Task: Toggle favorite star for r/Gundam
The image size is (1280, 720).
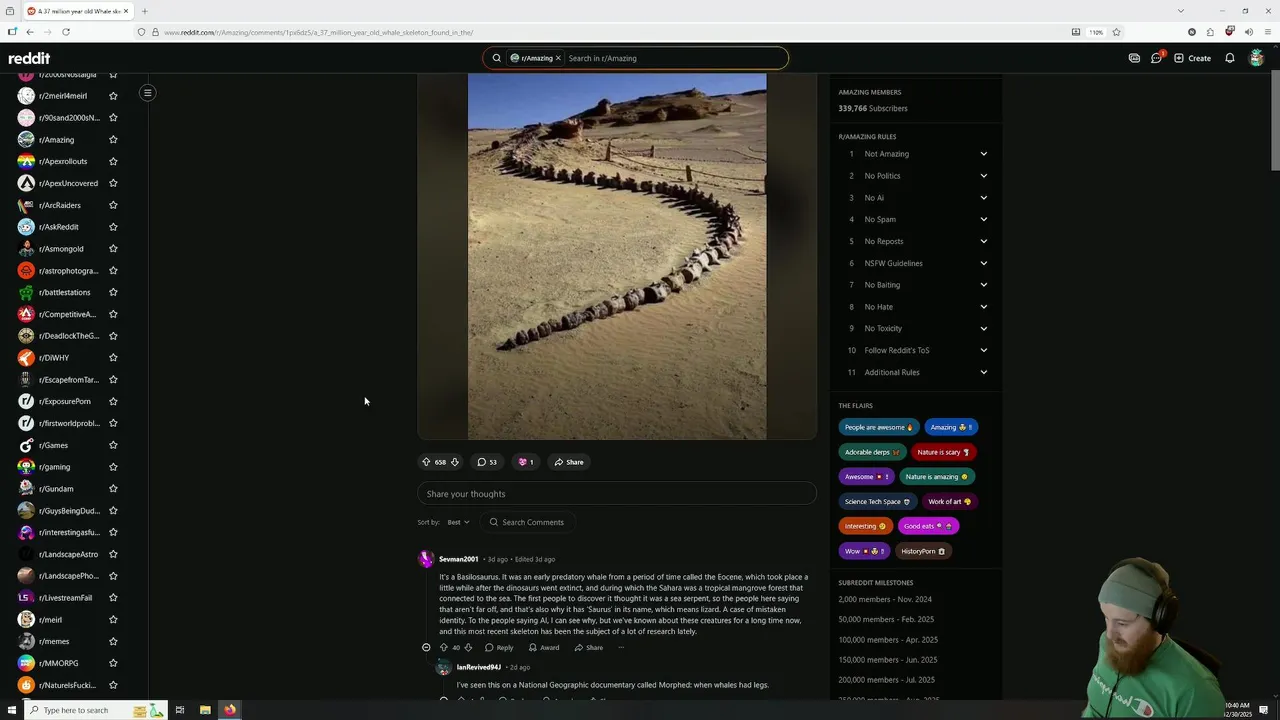Action: (x=113, y=489)
